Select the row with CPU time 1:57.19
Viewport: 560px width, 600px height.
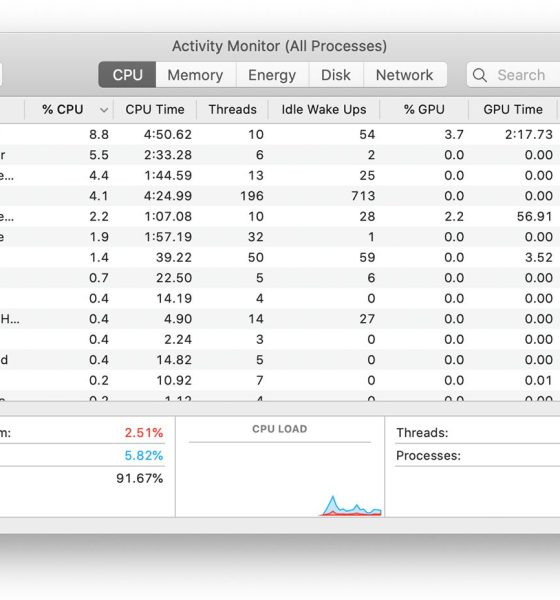280,237
